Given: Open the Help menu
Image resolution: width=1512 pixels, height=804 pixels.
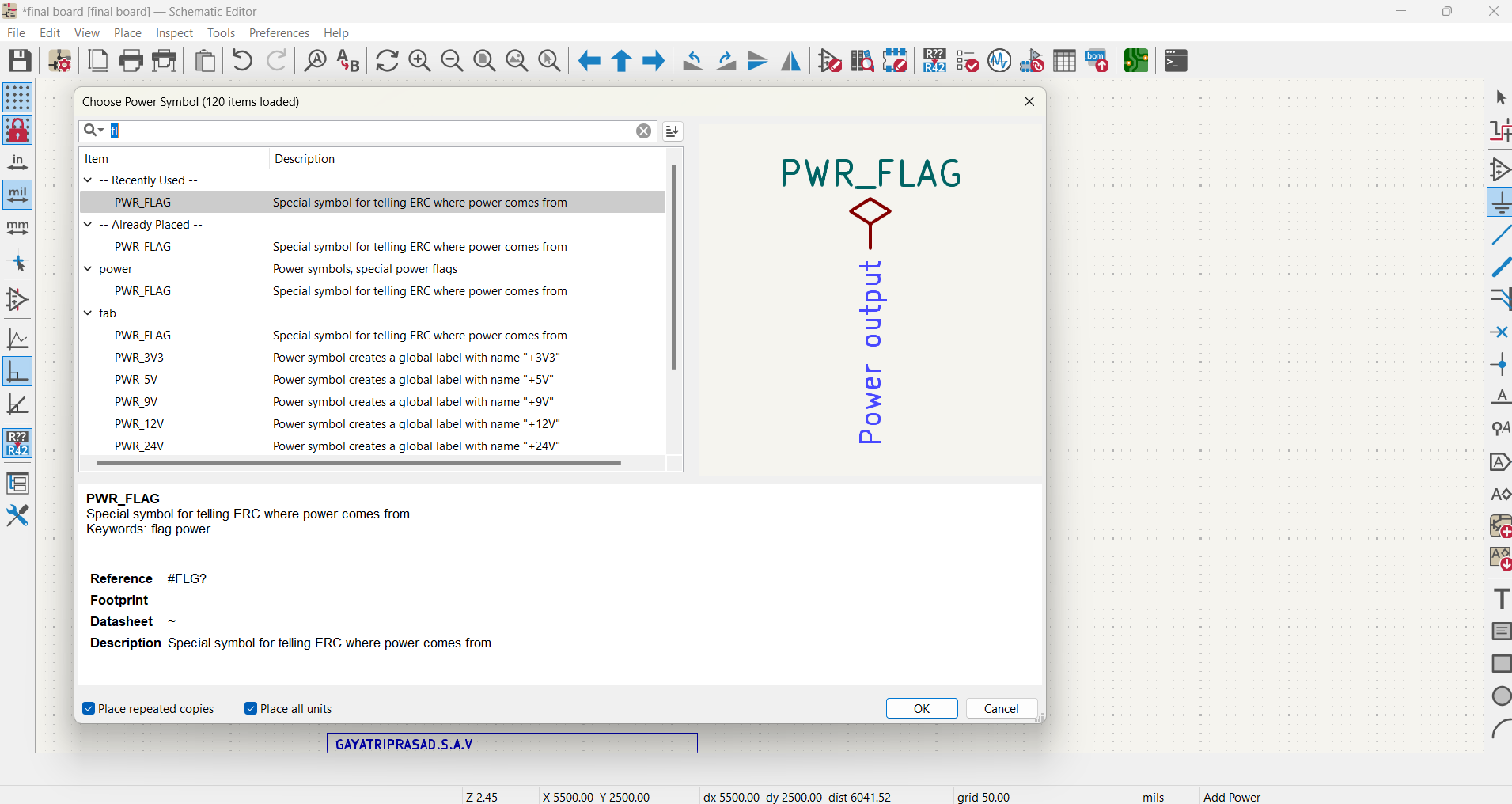Looking at the screenshot, I should click(336, 33).
